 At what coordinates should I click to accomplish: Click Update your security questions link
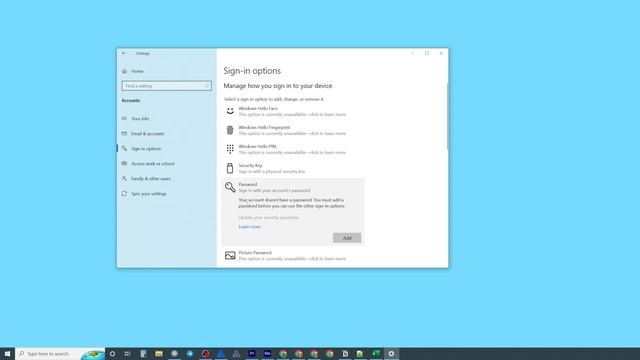(269, 218)
